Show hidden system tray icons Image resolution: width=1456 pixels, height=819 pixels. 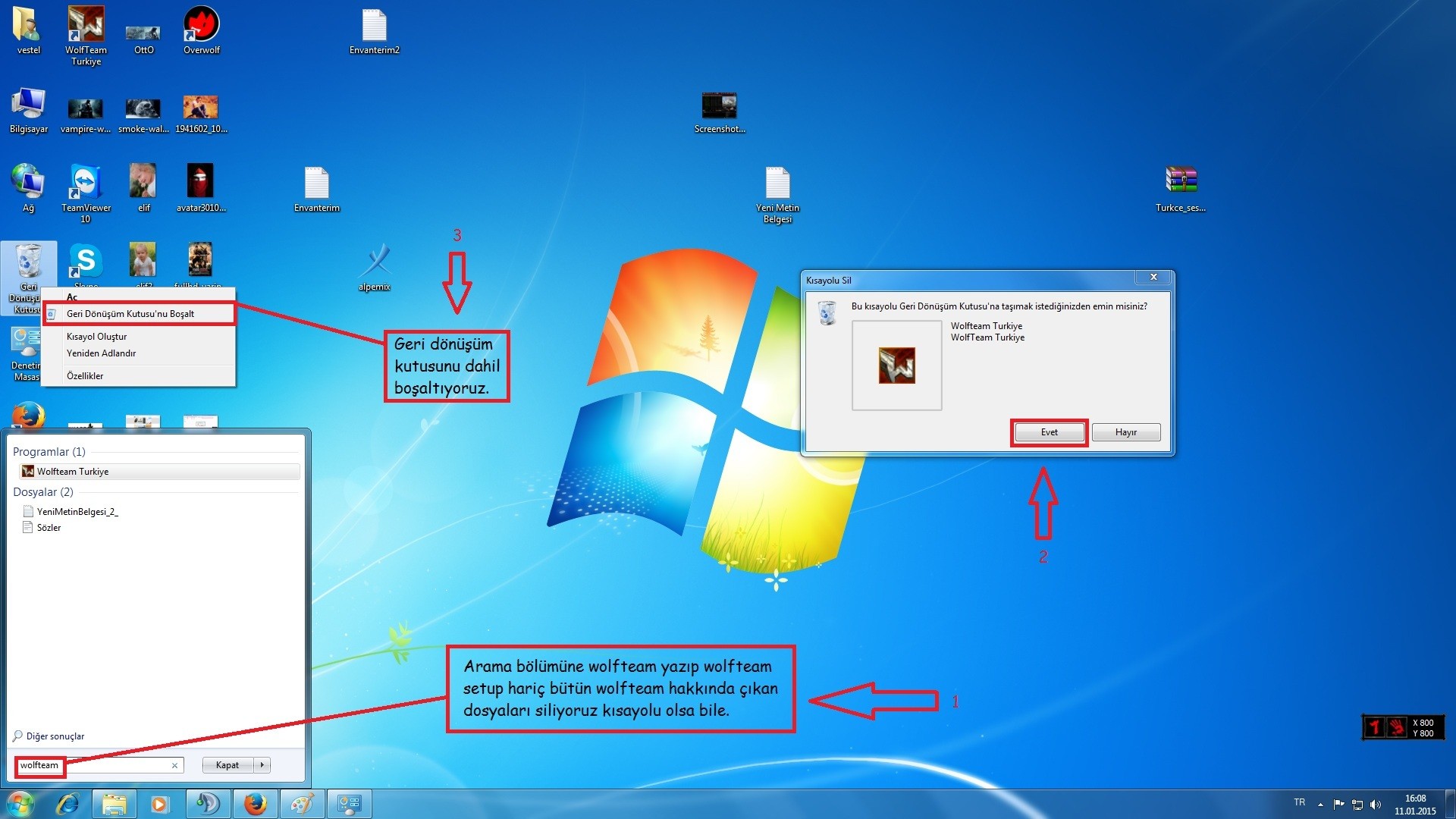(1320, 805)
